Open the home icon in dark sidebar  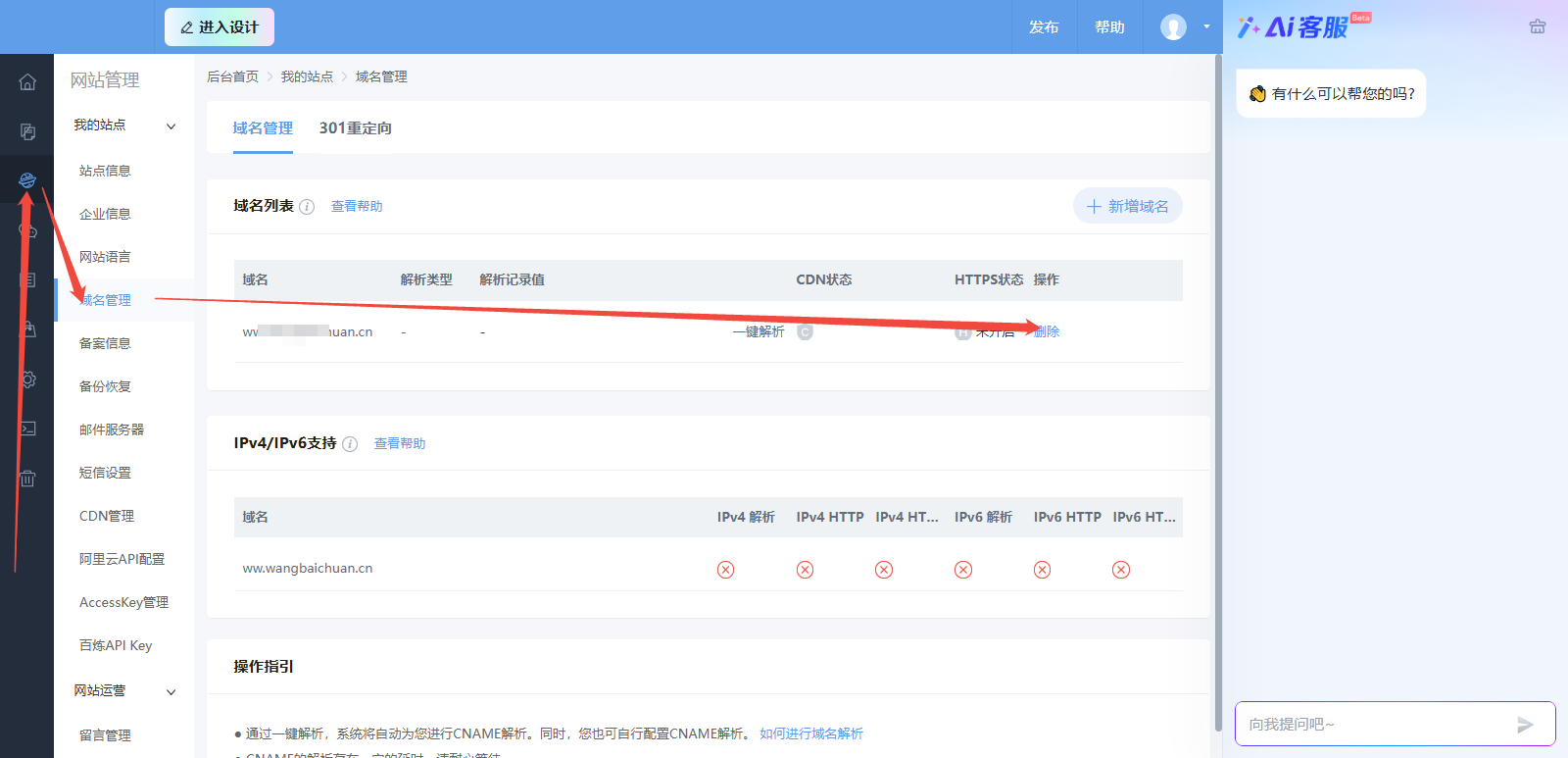coord(27,81)
